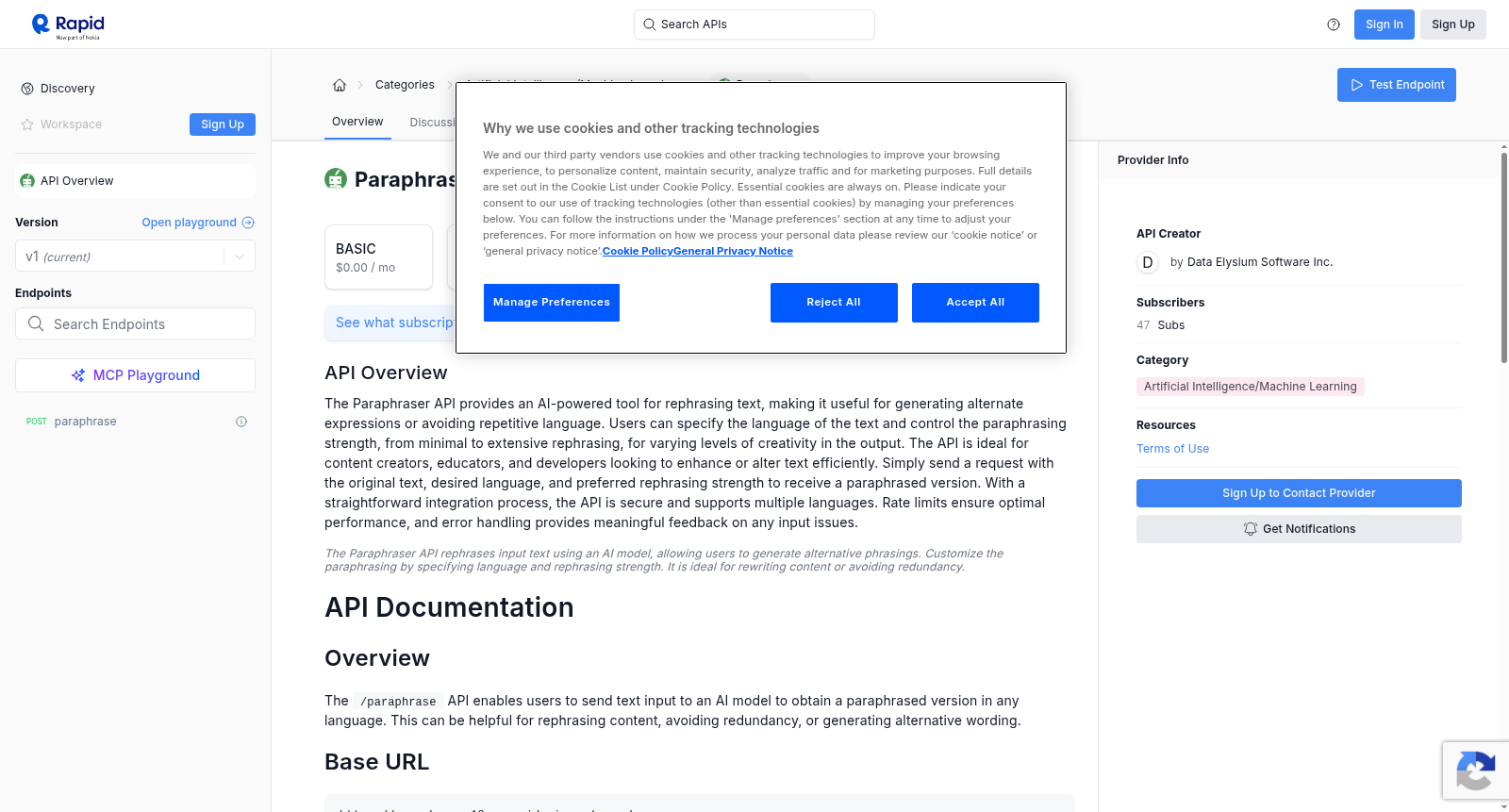This screenshot has width=1509, height=812.
Task: Click the sidebar Workspace Sign Up button
Action: [223, 124]
